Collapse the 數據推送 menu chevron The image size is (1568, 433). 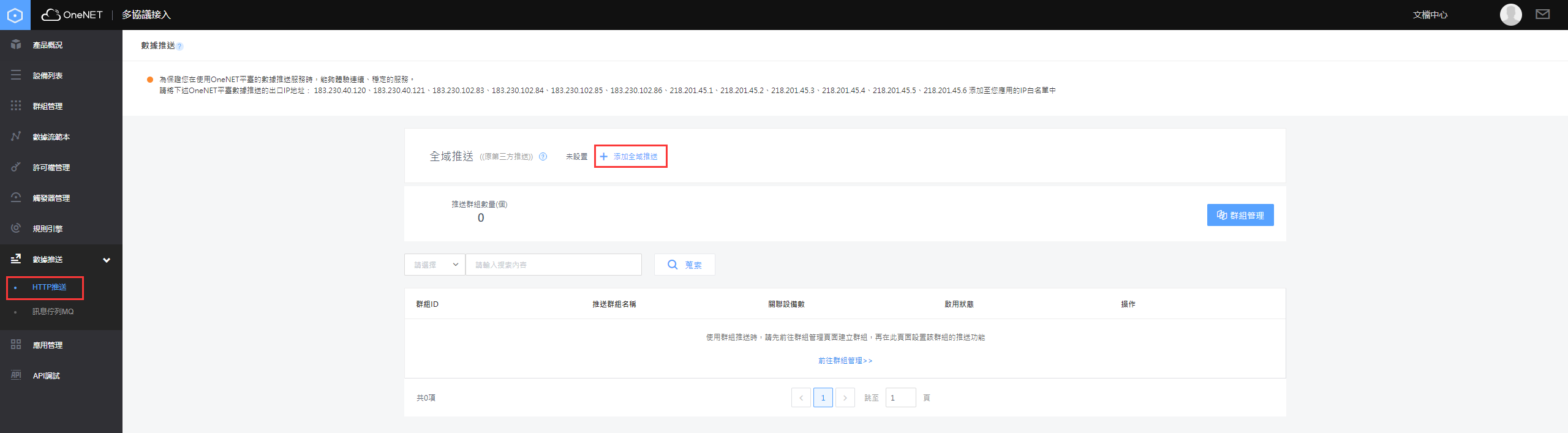tap(107, 260)
